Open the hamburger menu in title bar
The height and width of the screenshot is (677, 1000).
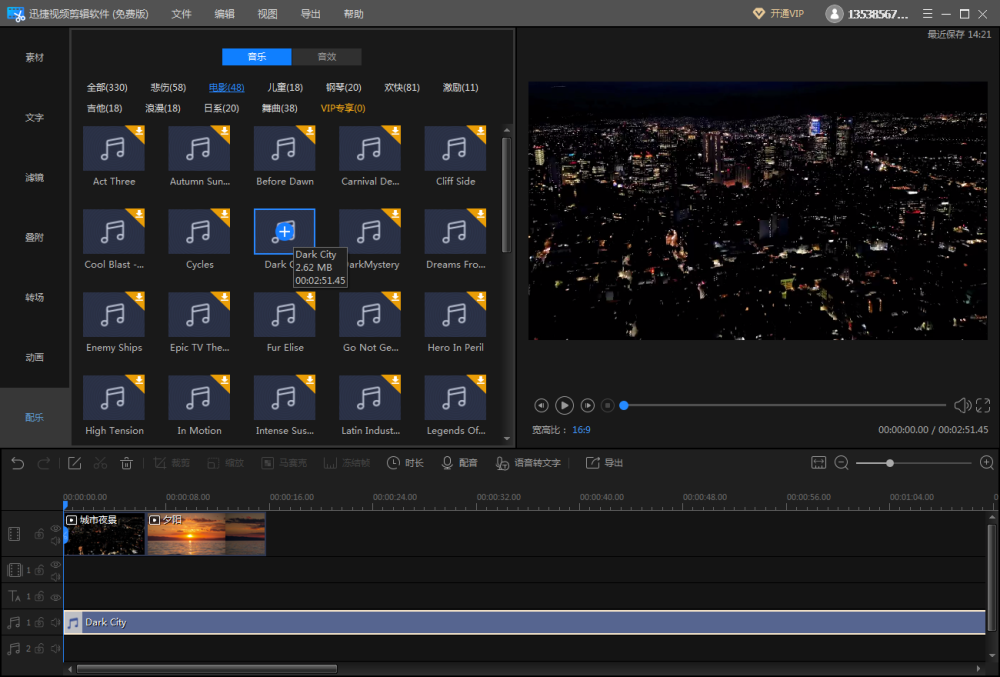[927, 13]
